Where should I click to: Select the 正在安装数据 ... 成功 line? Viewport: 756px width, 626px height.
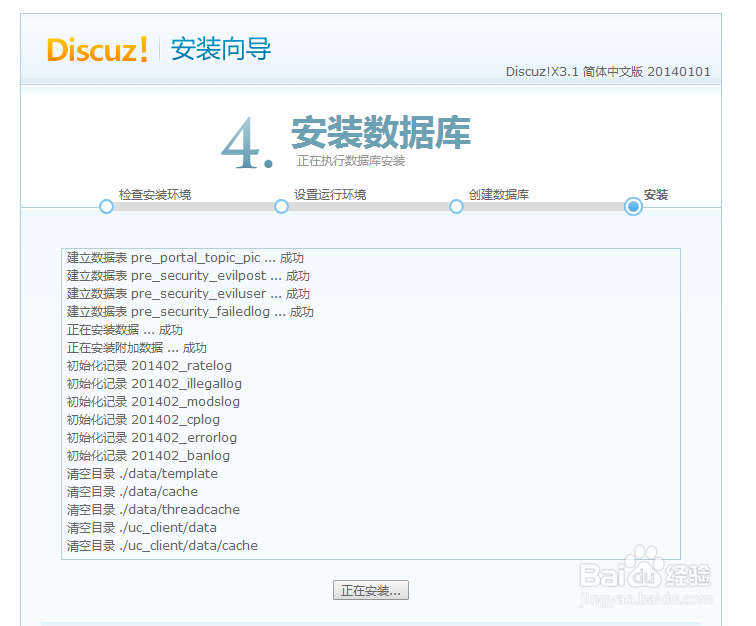pos(124,330)
